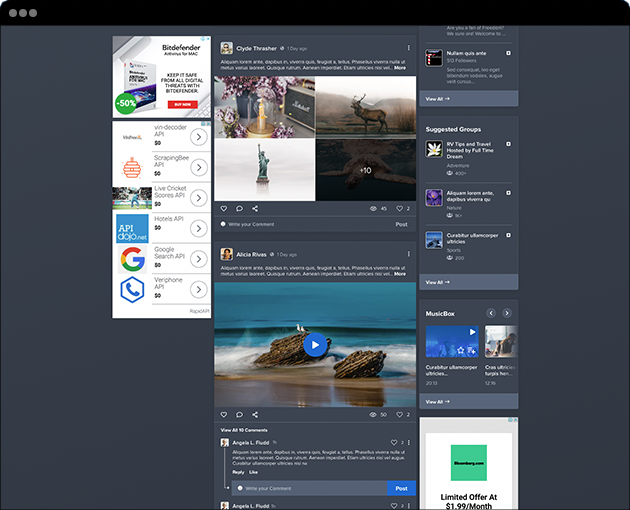Open the candle and flowers photo
The height and width of the screenshot is (510, 630).
click(265, 107)
